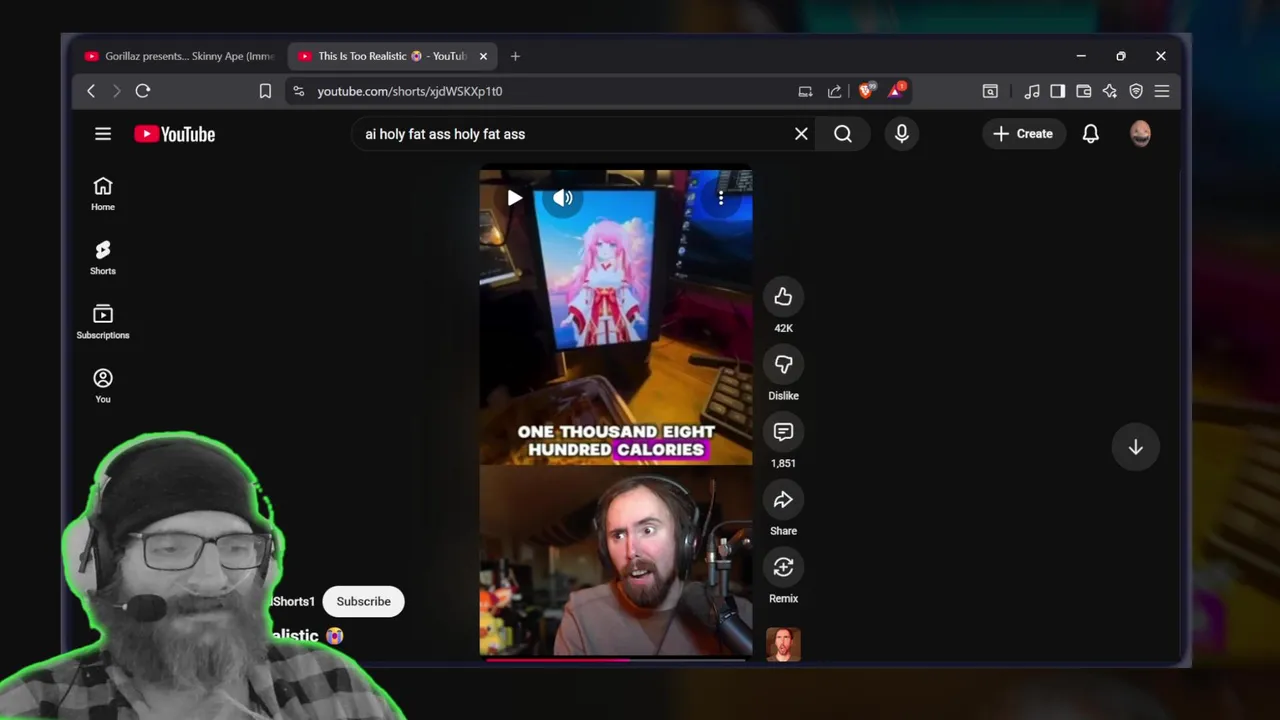Bookmark this page
1280x720 pixels.
point(265,91)
